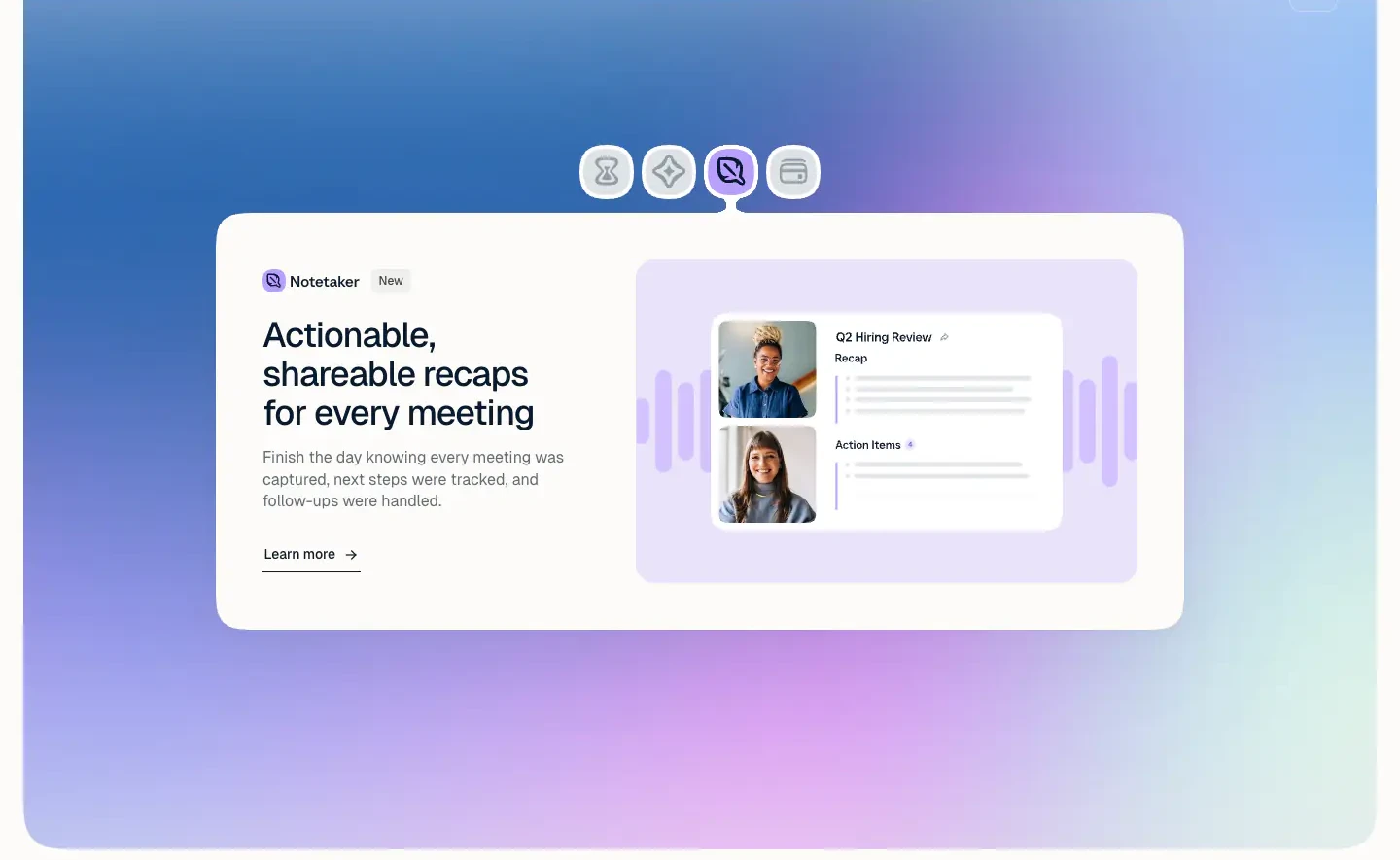The height and width of the screenshot is (860, 1400).
Task: Click the video thumbnail of woman with bangs
Action: coord(767,474)
